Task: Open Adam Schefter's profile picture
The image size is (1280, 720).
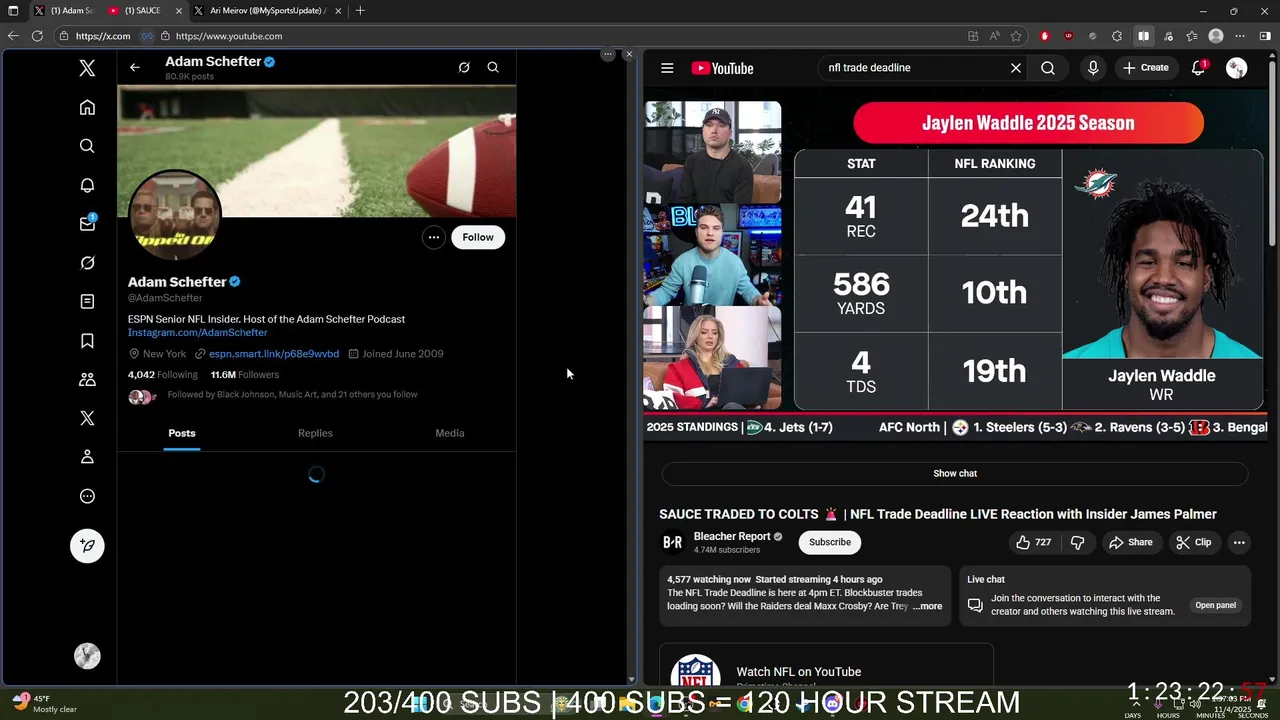Action: tap(174, 215)
